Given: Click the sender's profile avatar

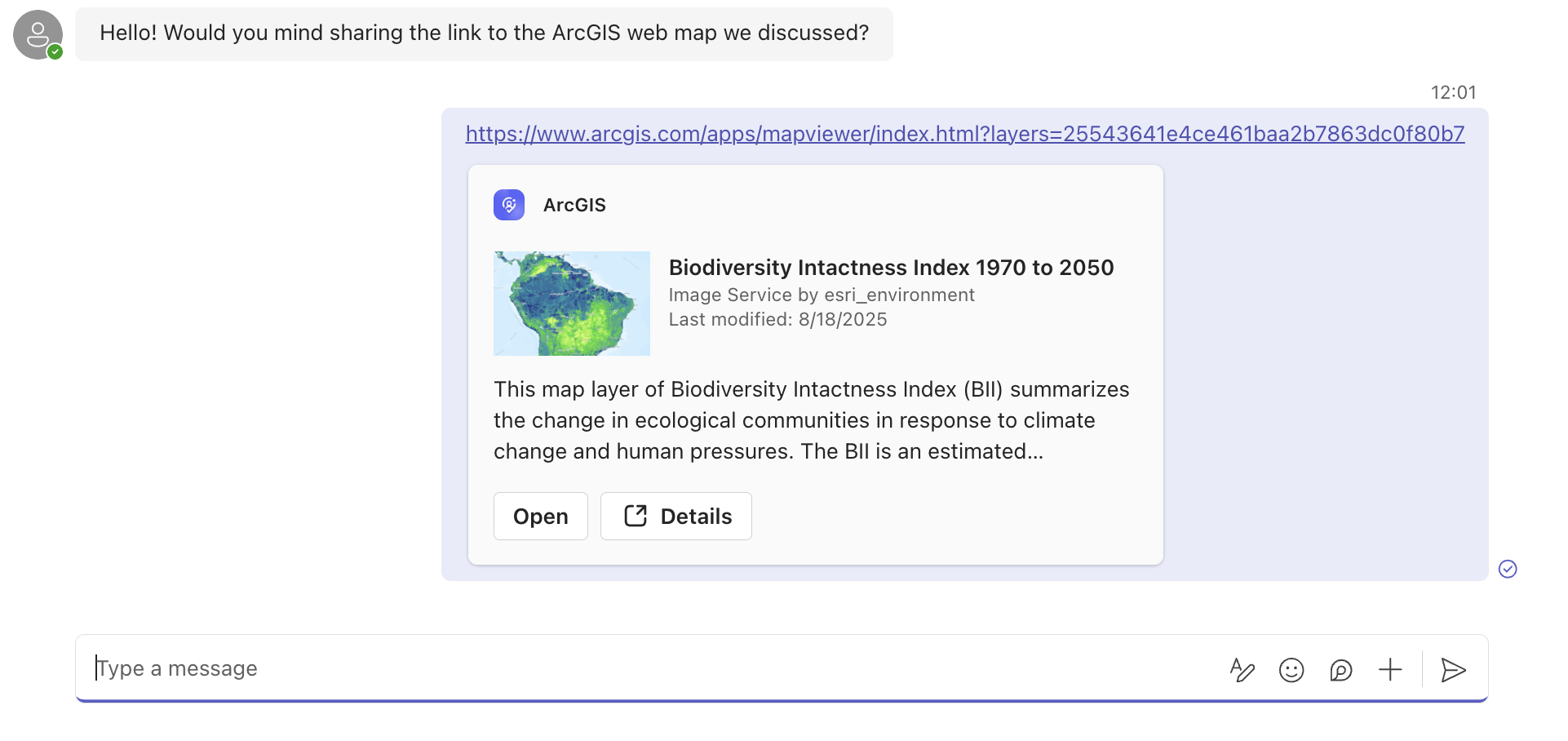Looking at the screenshot, I should [38, 34].
